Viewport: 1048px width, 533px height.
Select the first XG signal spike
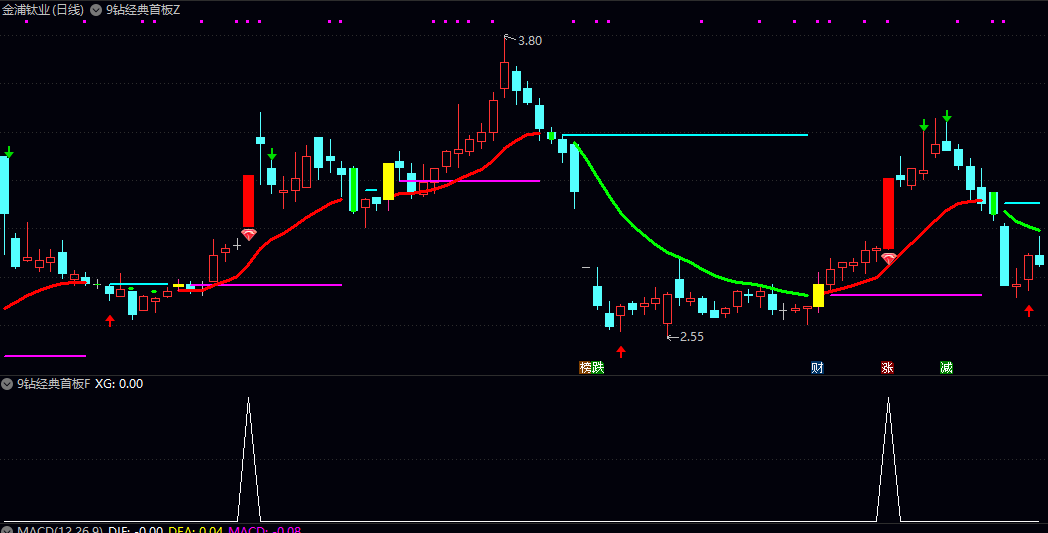(249, 459)
